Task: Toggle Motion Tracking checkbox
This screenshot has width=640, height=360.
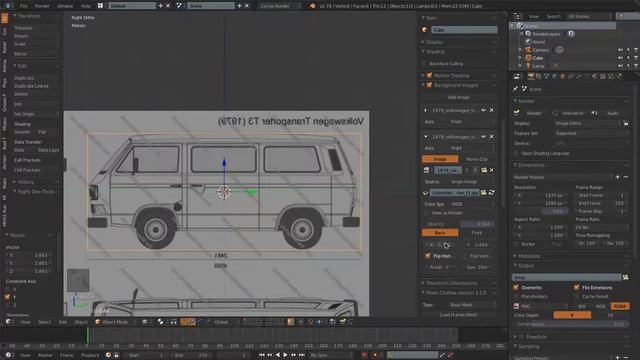Action: point(429,76)
